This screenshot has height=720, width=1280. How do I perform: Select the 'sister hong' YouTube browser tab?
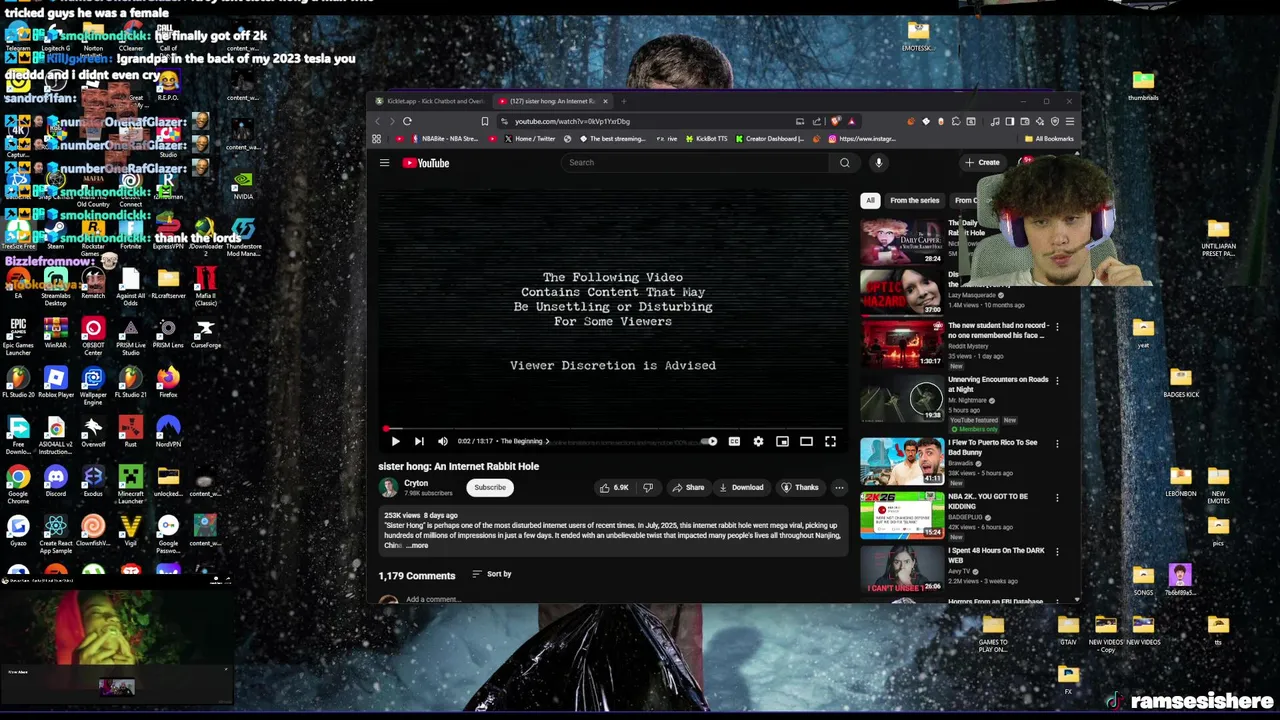553,101
